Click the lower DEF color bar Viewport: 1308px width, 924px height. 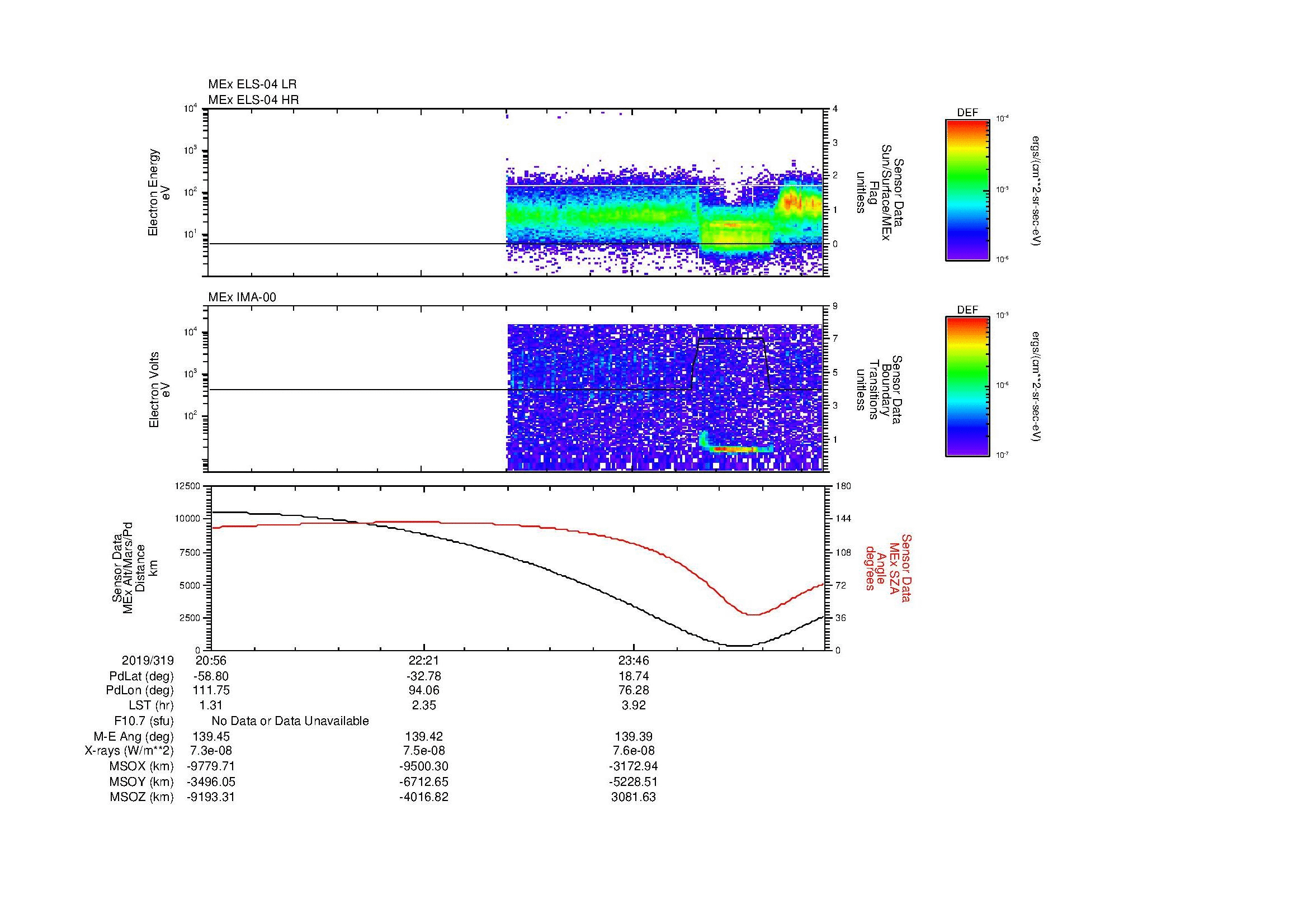click(967, 387)
